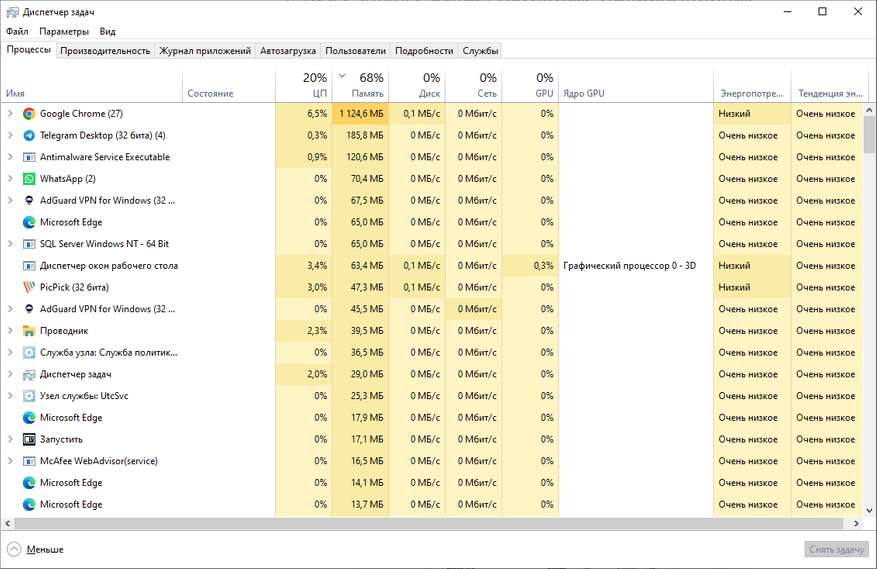877x569 pixels.
Task: Expand the Проводник process group
Action: tap(10, 331)
